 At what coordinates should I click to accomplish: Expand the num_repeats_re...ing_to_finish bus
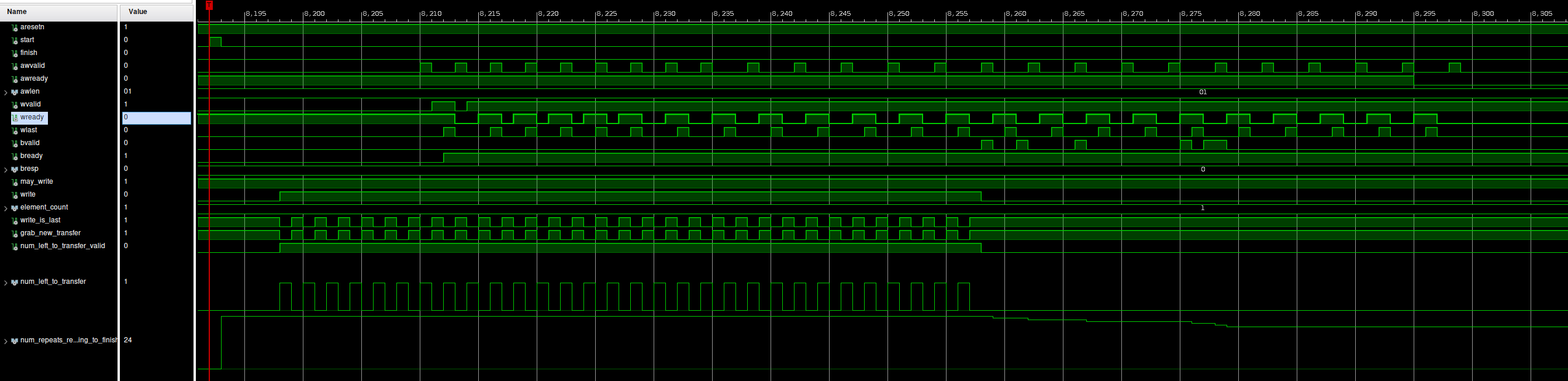(x=6, y=341)
